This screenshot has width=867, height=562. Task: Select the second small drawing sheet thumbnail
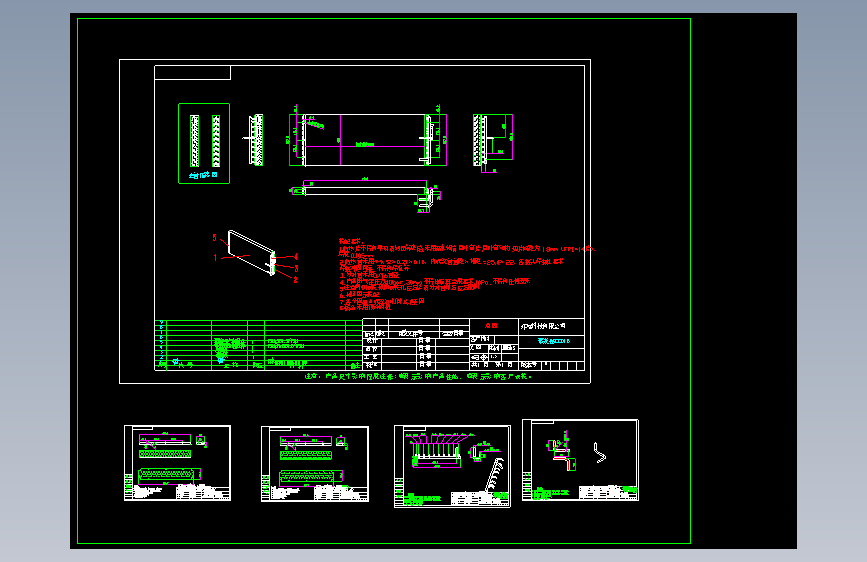pyautogui.click(x=315, y=464)
